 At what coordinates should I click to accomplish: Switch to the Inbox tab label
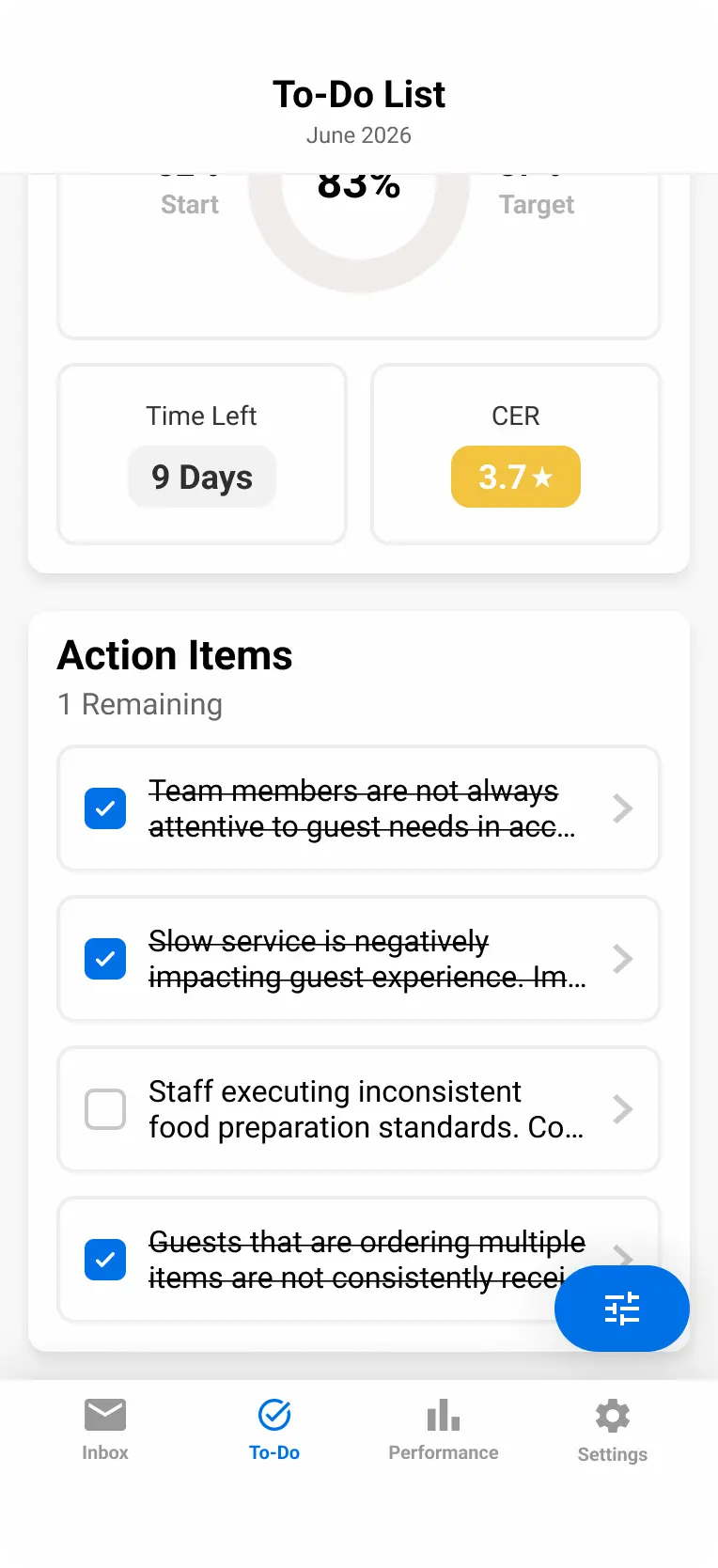pos(105,1452)
